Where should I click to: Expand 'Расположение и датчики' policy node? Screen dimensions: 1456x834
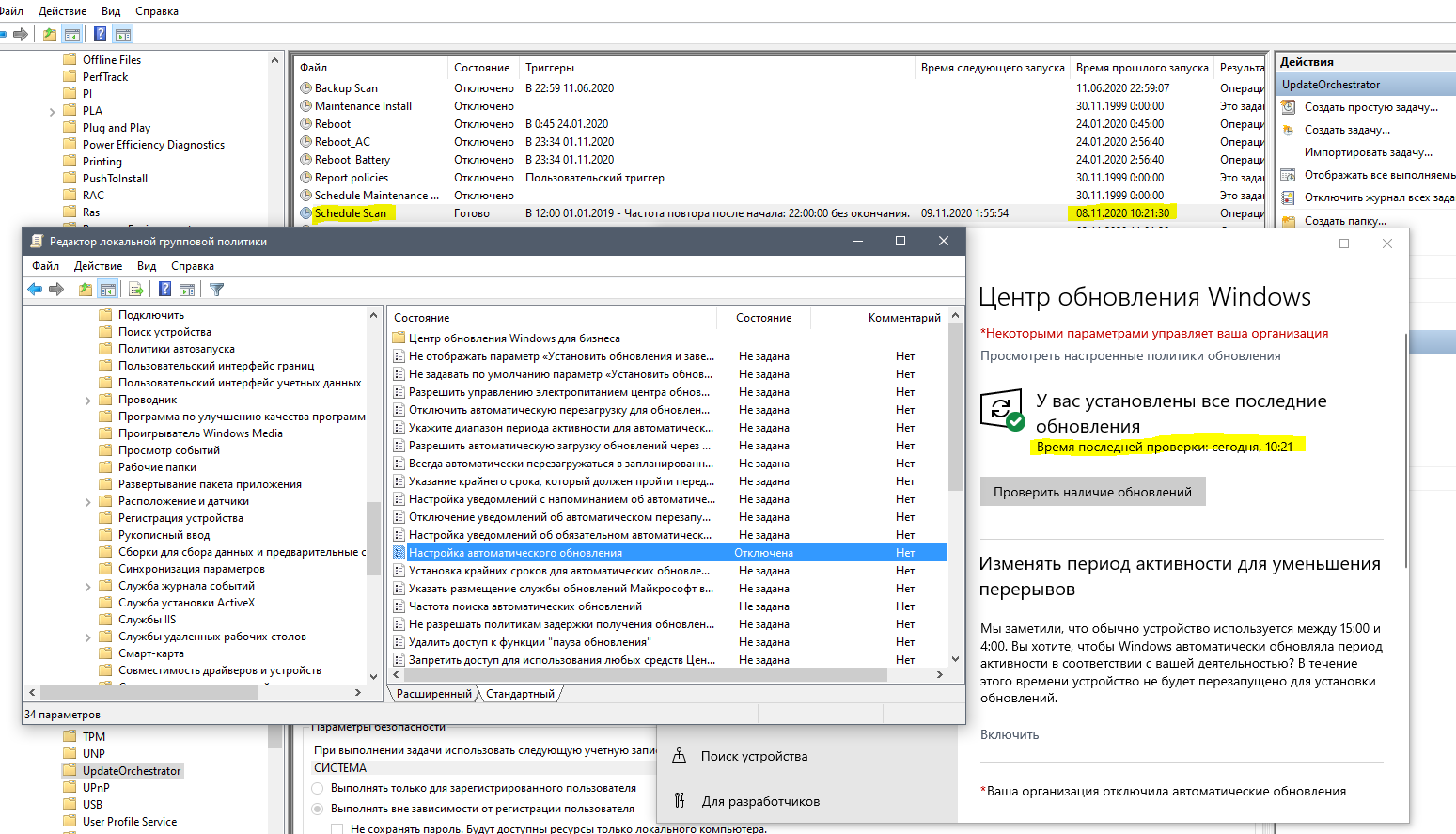[88, 502]
